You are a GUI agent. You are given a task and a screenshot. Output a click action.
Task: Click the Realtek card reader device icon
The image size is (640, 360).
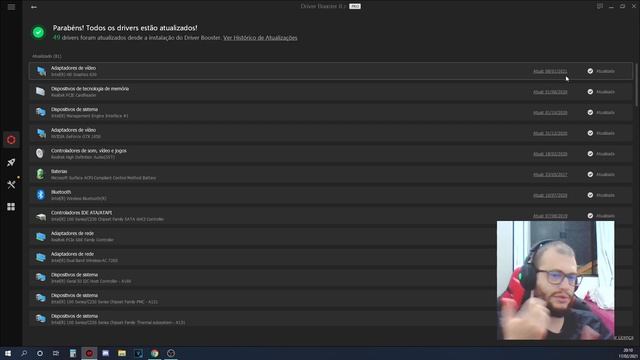point(40,91)
